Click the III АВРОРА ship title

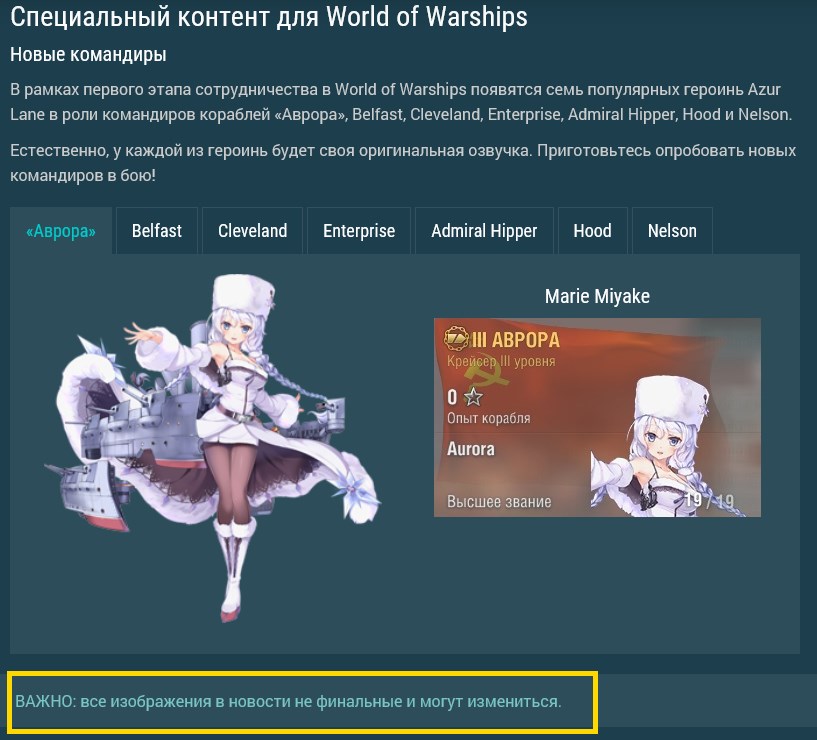click(x=515, y=340)
